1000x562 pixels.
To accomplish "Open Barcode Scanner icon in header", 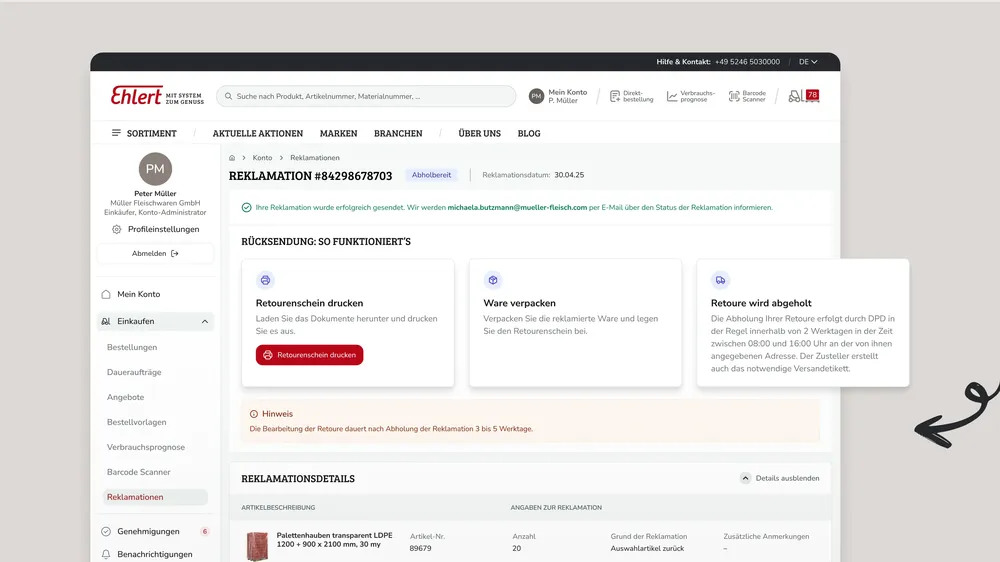I will [735, 96].
